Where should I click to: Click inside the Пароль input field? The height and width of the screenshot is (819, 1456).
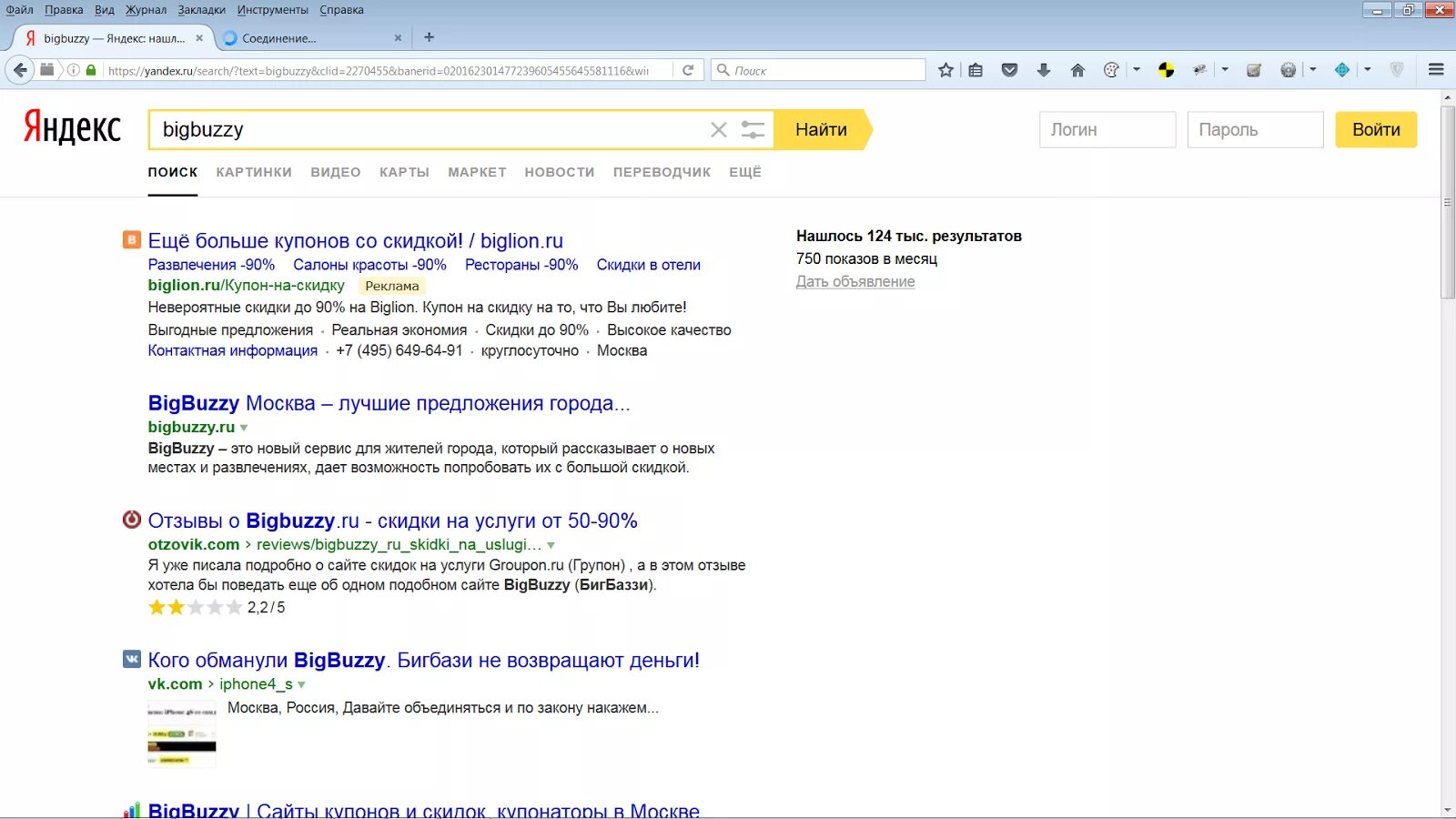(x=1255, y=129)
